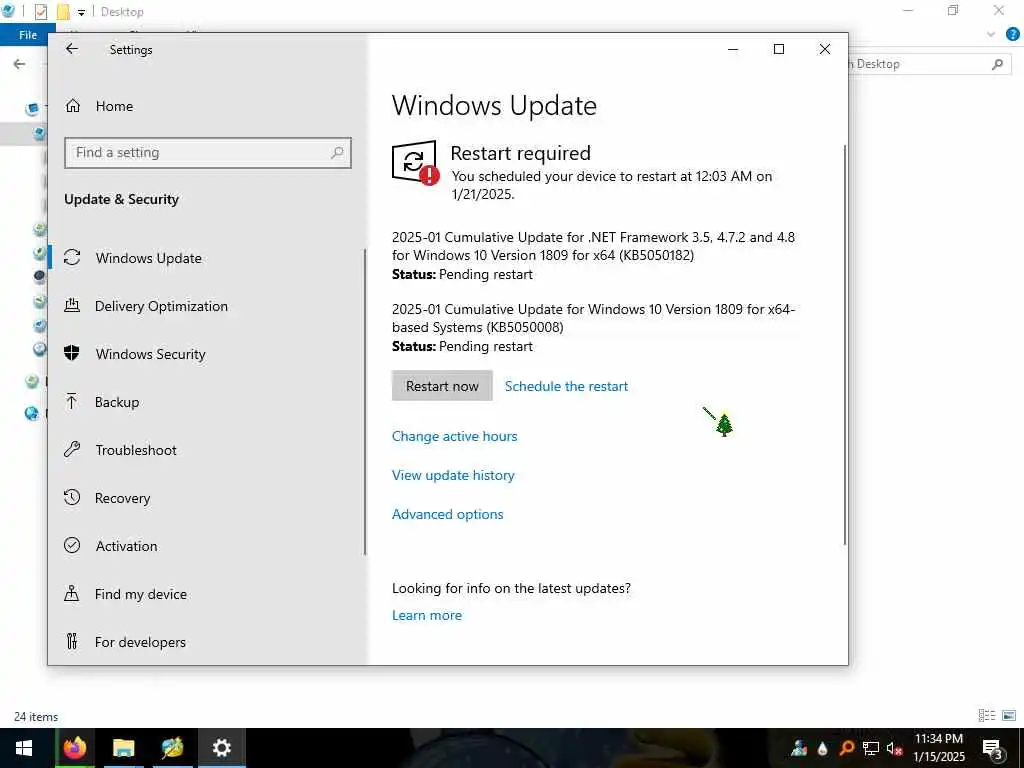Click the Update & Security heading
This screenshot has height=768, width=1024.
(121, 200)
